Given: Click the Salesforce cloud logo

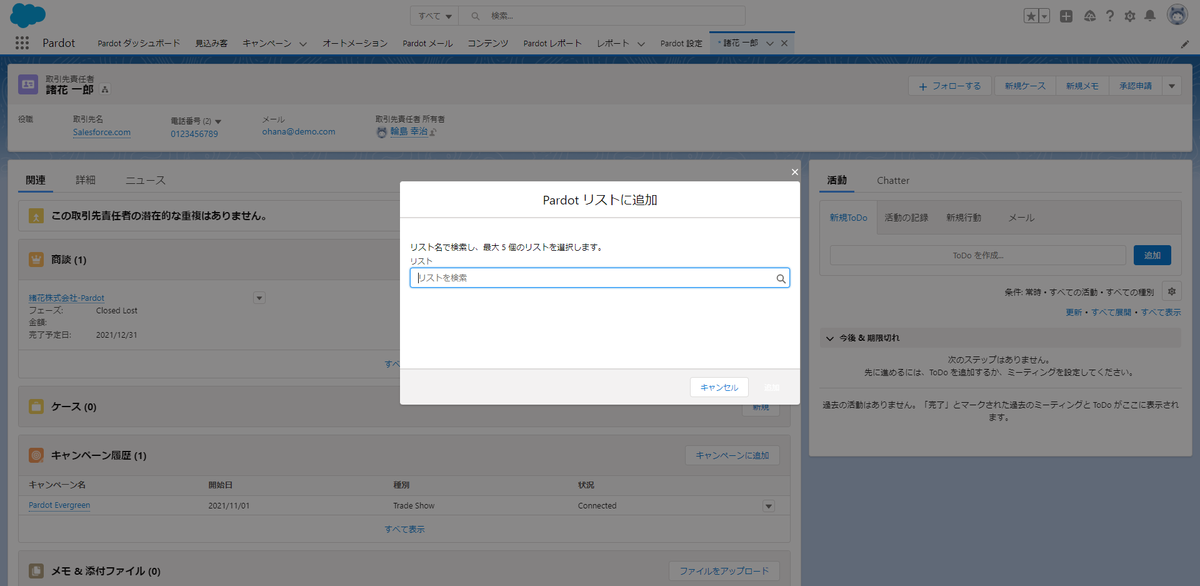Looking at the screenshot, I should point(26,16).
